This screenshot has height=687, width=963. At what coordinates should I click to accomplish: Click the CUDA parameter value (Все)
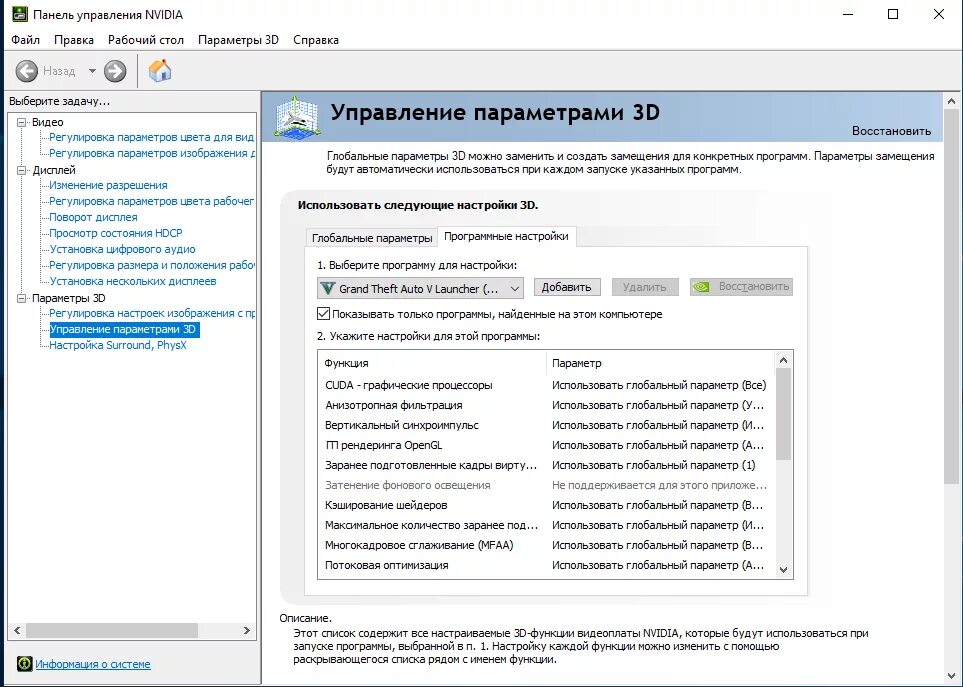(659, 385)
